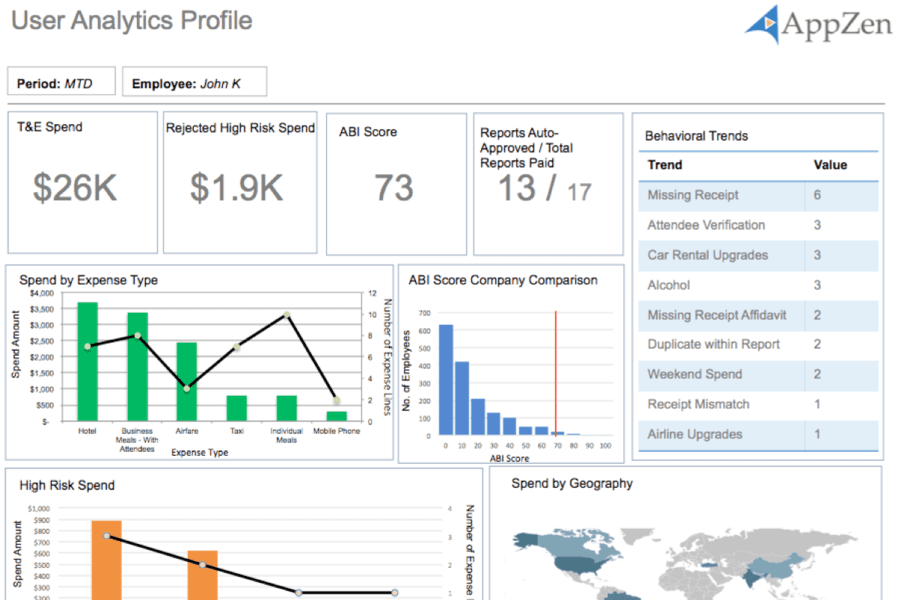Click the tallest orange High Risk bar

pos(107,560)
